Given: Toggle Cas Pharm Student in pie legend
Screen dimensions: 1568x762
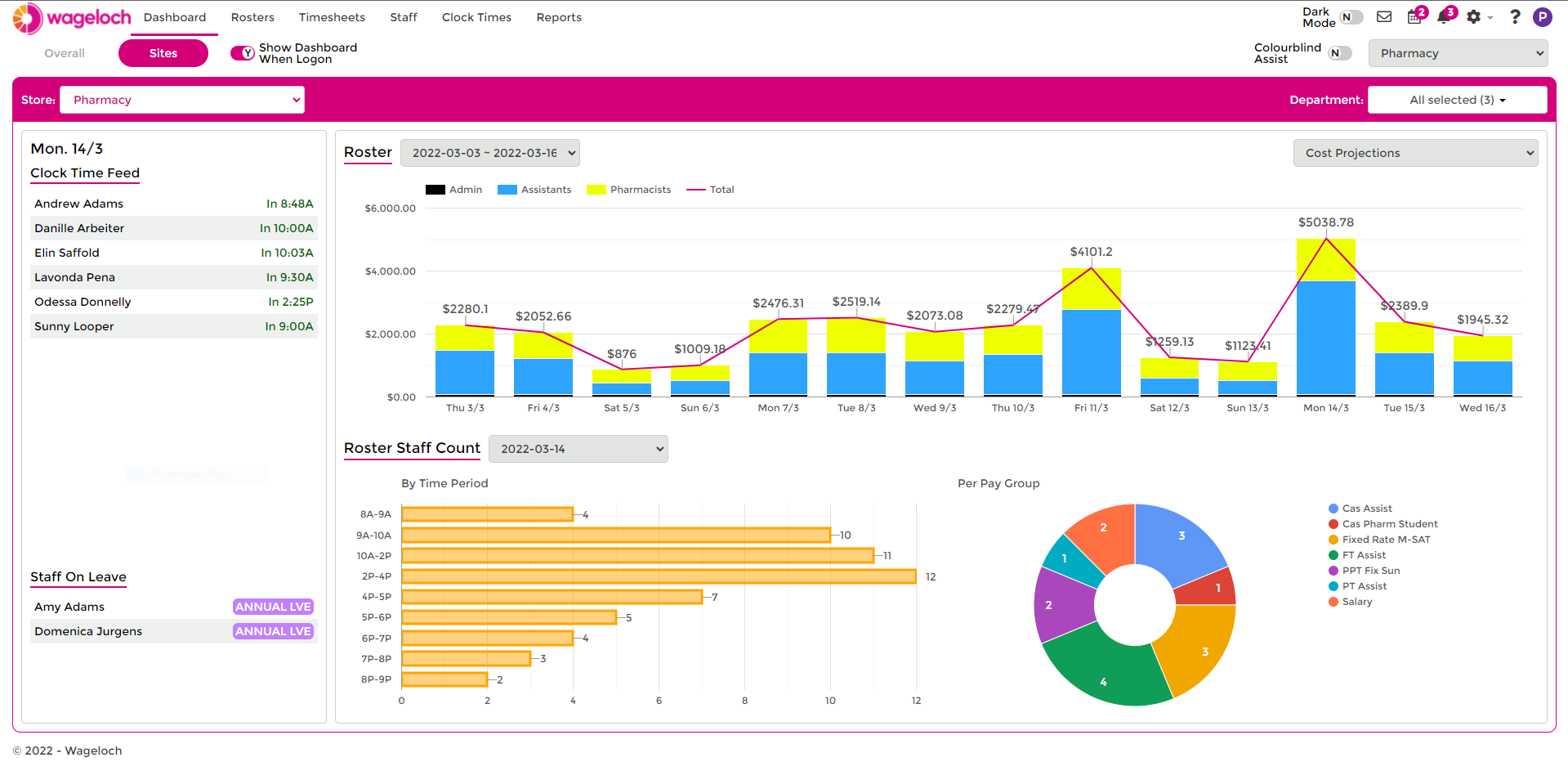Looking at the screenshot, I should (x=1383, y=524).
